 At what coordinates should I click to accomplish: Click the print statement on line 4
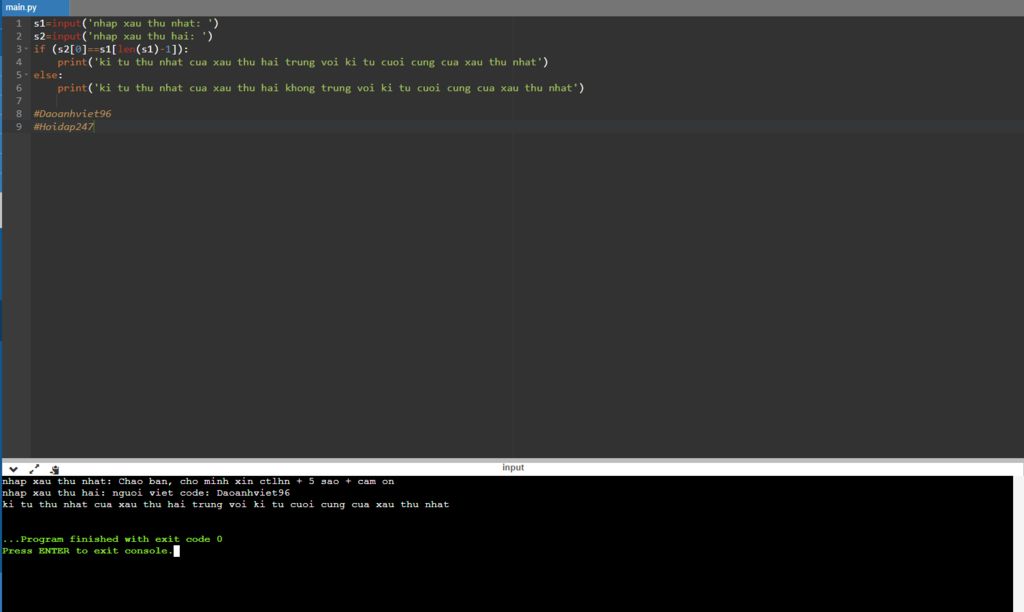pyautogui.click(x=302, y=62)
